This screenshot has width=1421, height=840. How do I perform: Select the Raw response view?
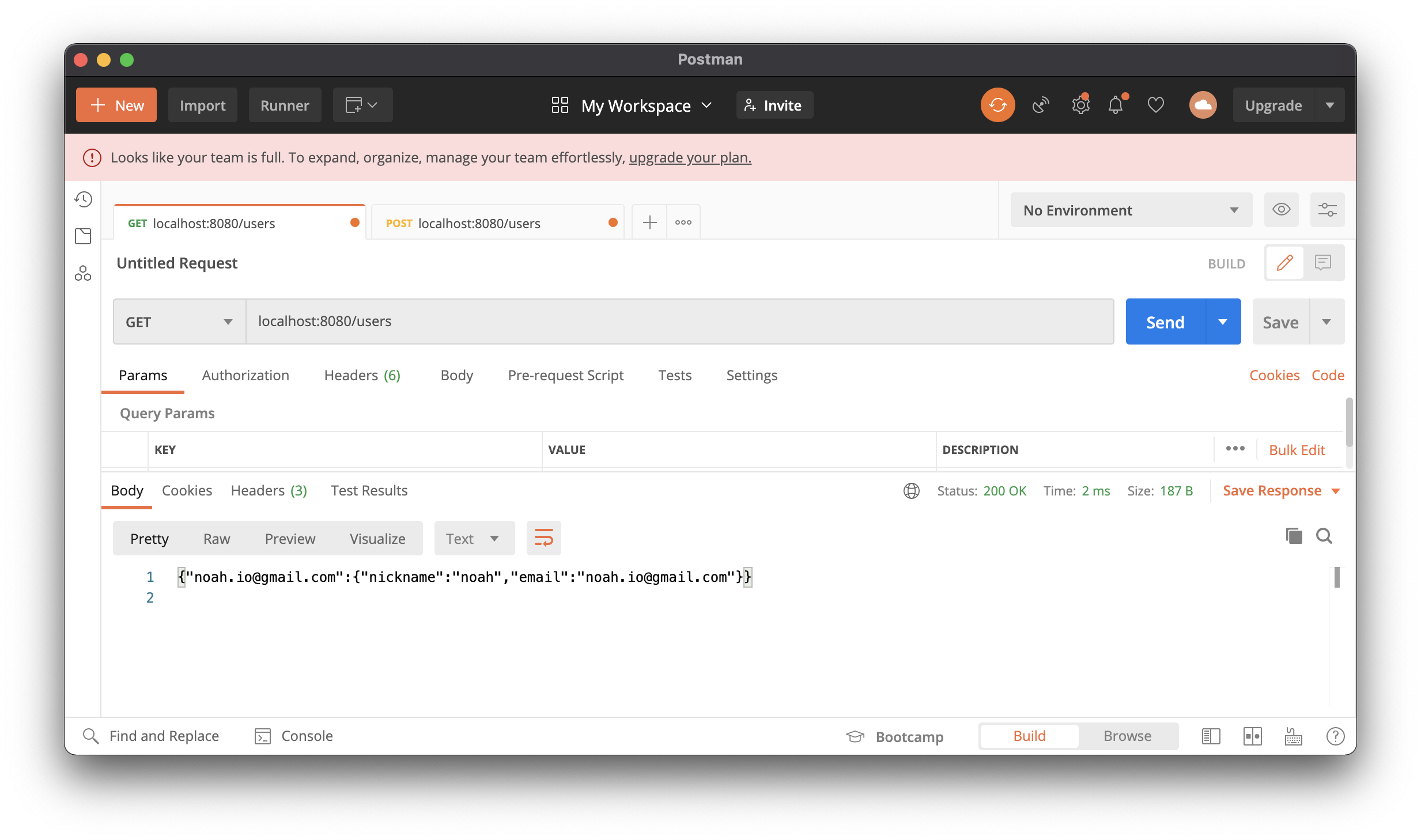tap(217, 538)
